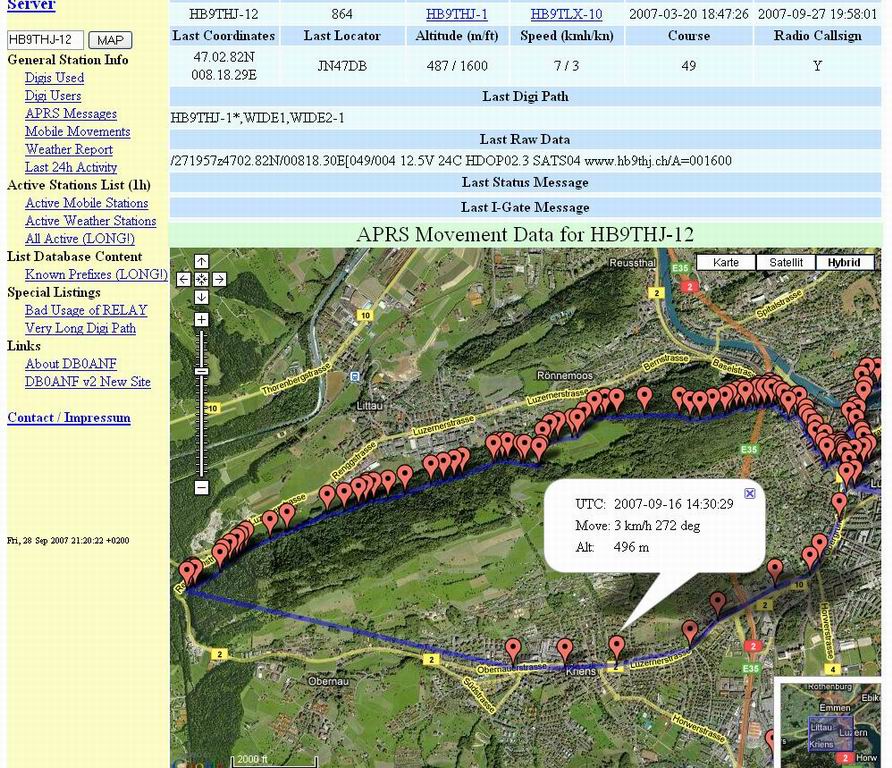Click the course value 49

pyautogui.click(x=689, y=66)
